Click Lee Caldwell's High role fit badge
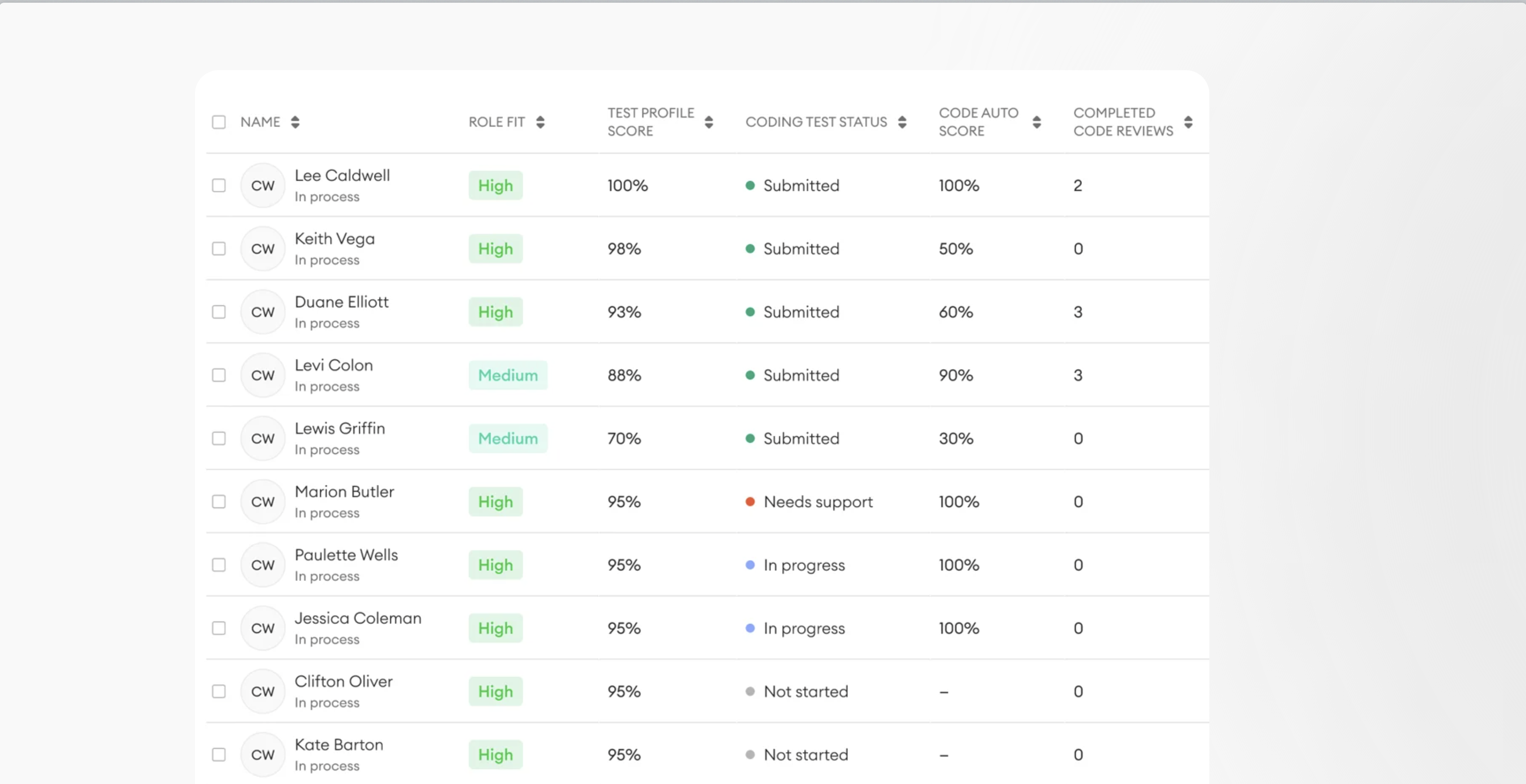Screen dimensions: 1526x784 click(495, 185)
